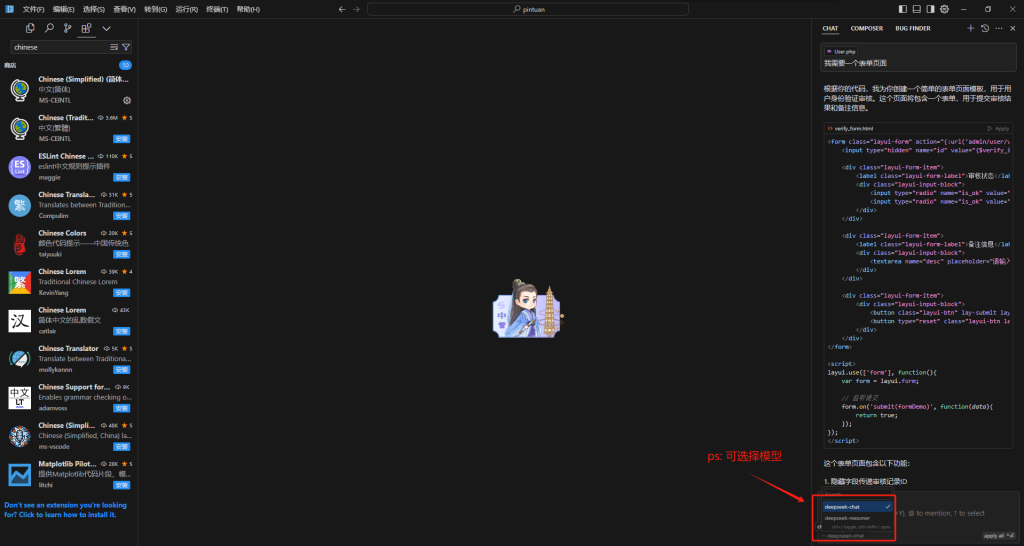This screenshot has height=546, width=1024.
Task: Click 'Don't see an extension' help link
Action: 65,509
